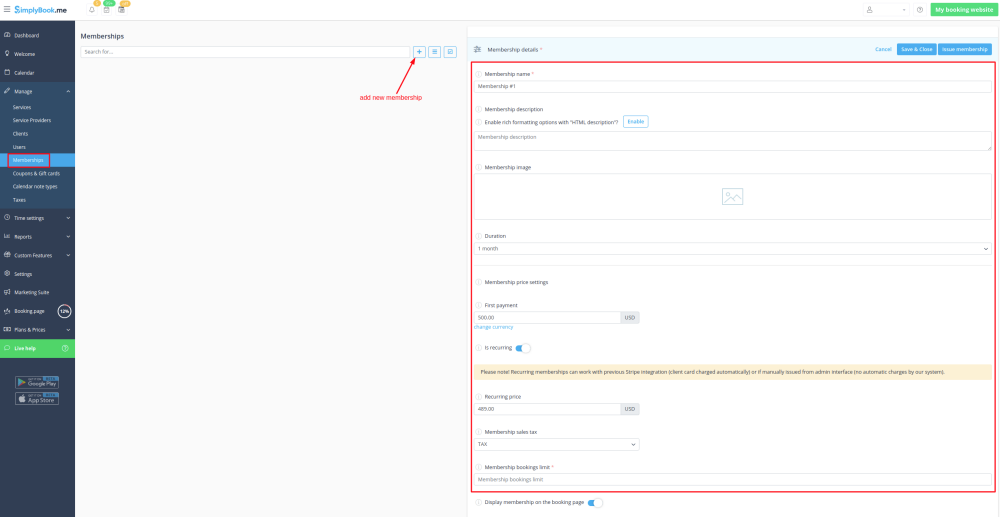The image size is (1000, 517).
Task: Open the notifications bell icon
Action: pyautogui.click(x=92, y=9)
